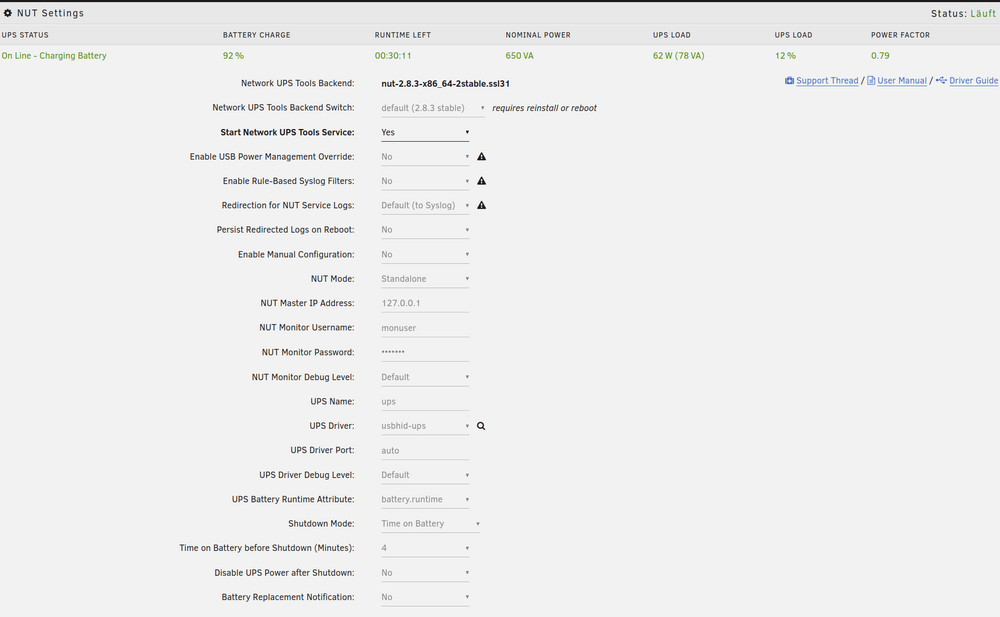Click the BATTERY CHARGE column header
1000x617 pixels.
256,35
